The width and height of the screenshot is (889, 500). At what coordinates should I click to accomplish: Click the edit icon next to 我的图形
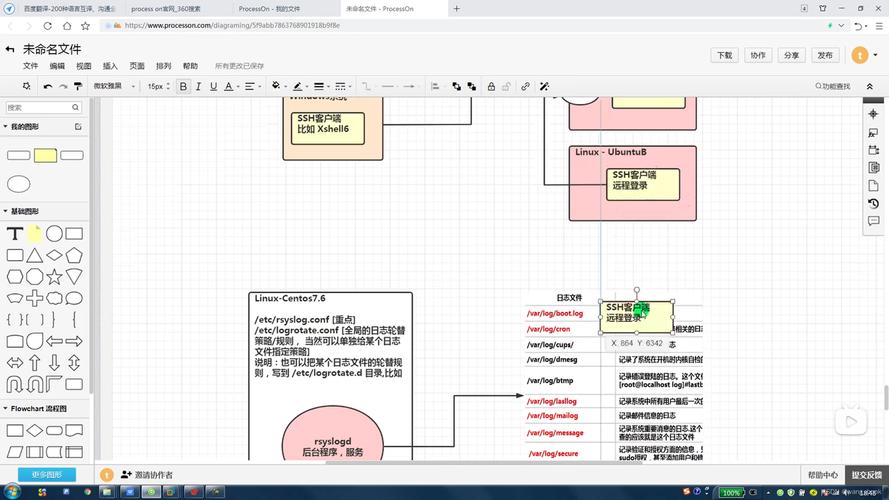pos(78,126)
